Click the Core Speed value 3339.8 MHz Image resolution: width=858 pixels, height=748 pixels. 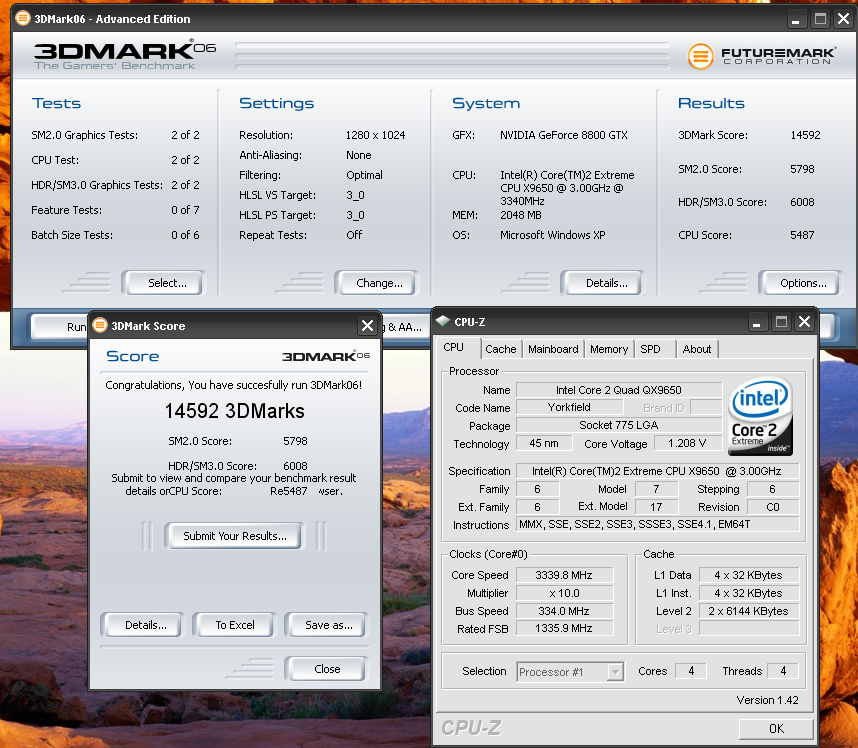click(x=564, y=575)
